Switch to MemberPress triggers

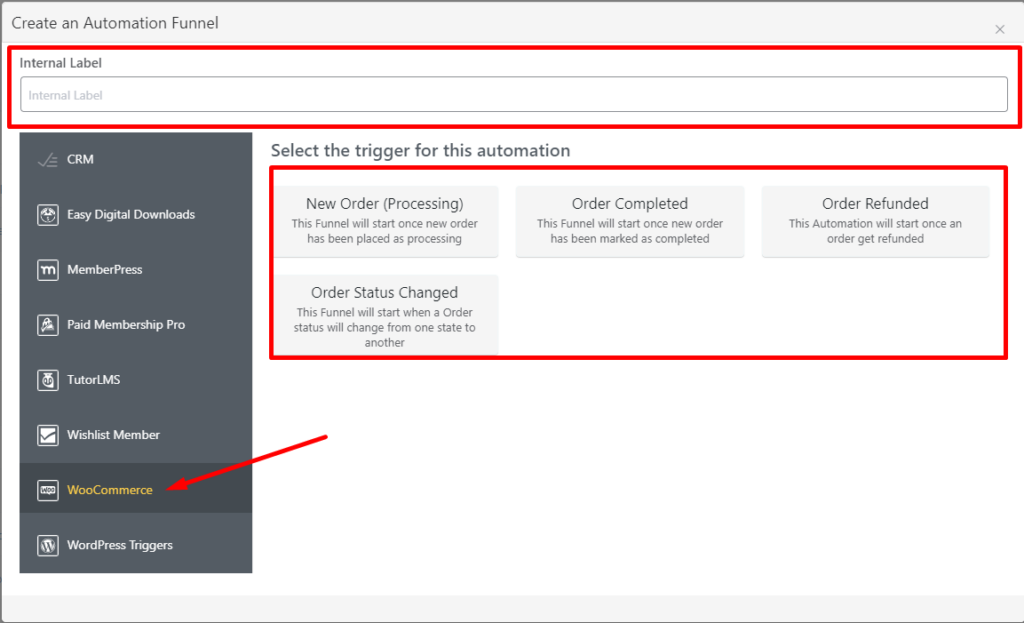[x=136, y=270]
